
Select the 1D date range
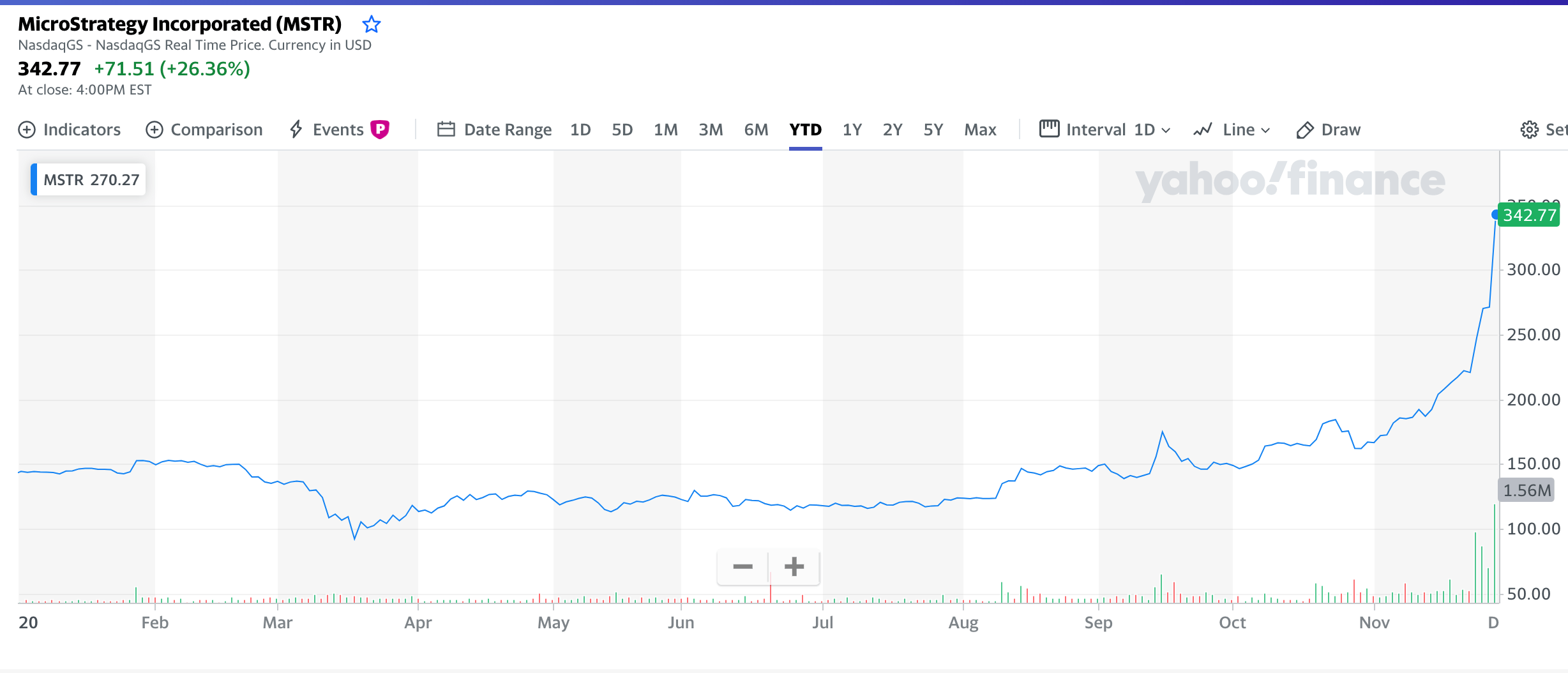pyautogui.click(x=580, y=130)
